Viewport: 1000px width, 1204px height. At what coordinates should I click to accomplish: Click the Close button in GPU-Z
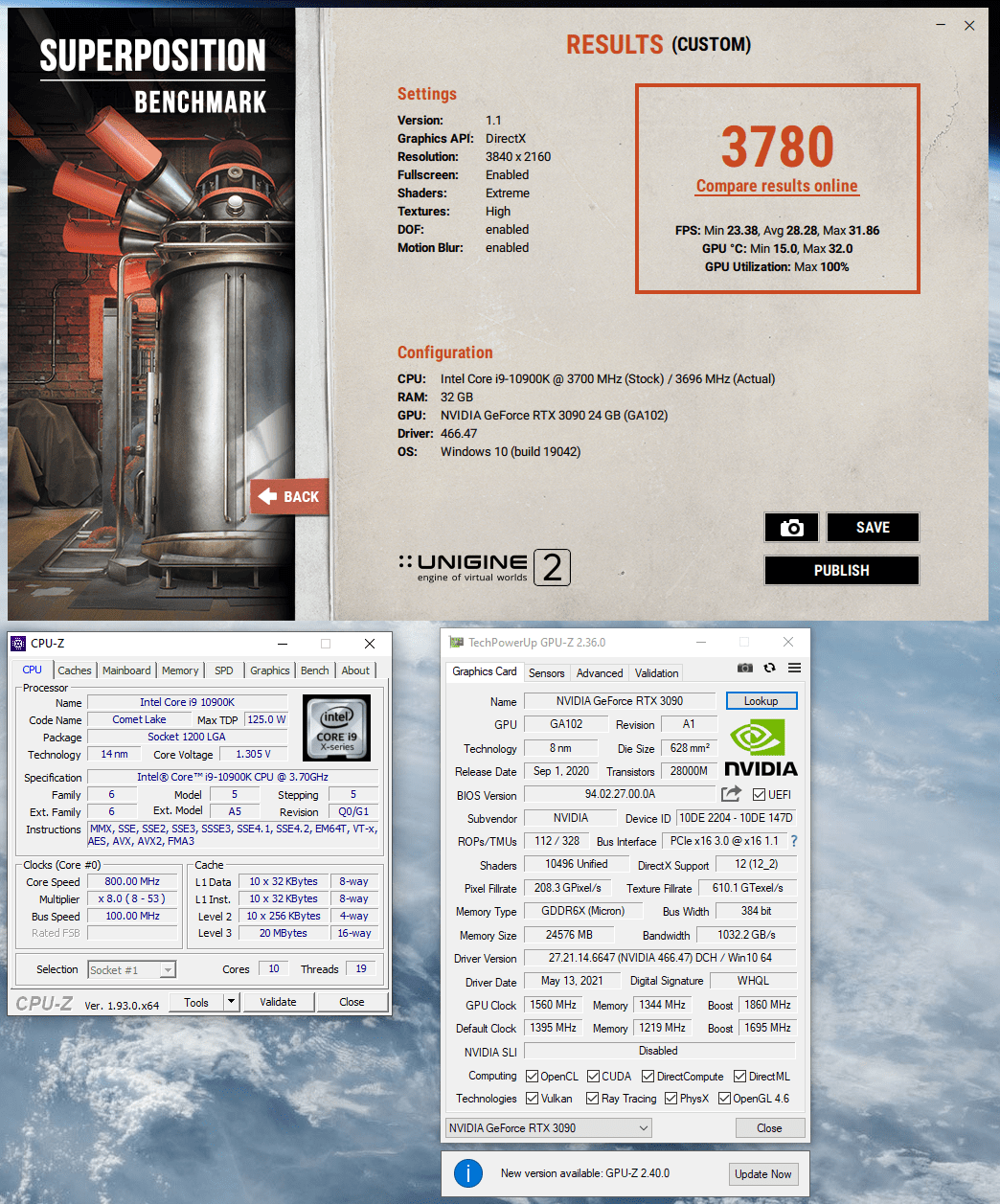[x=769, y=1127]
